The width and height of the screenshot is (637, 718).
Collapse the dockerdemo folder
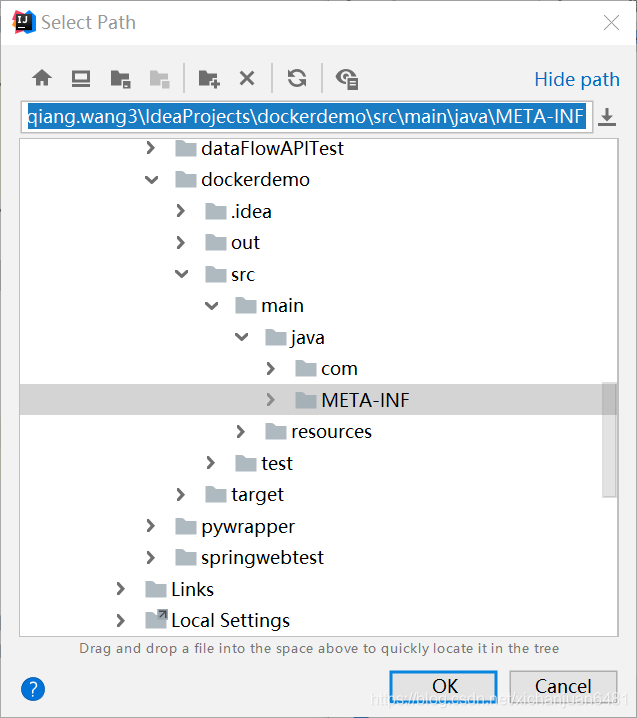point(151,180)
